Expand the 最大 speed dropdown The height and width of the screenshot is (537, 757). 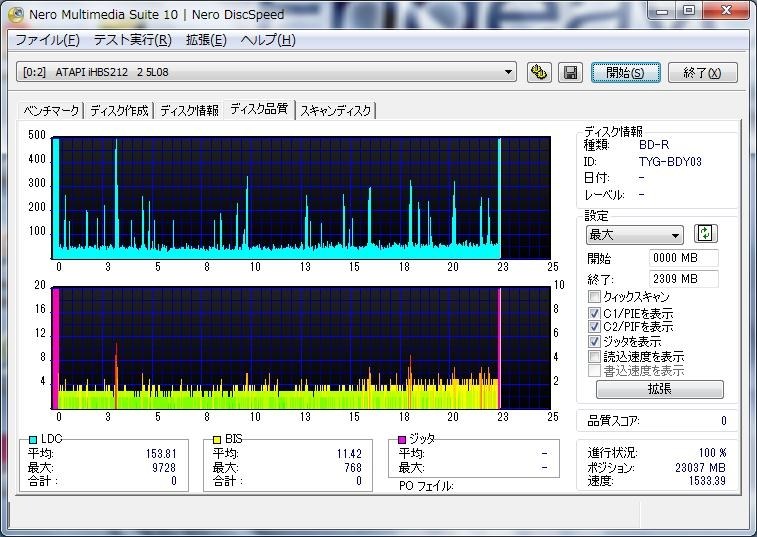point(634,235)
